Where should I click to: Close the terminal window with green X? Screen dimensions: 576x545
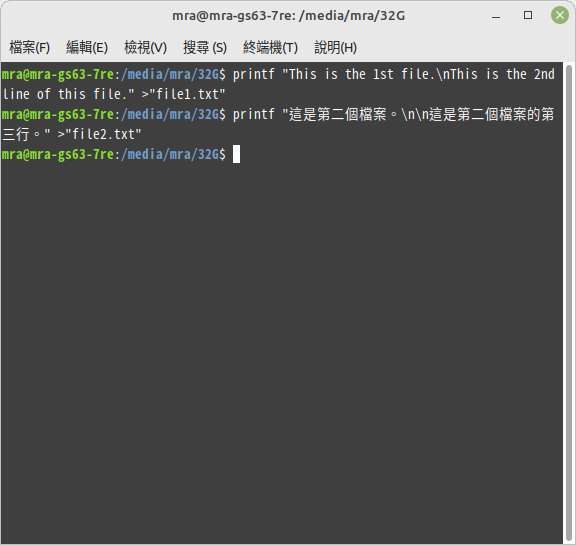pos(560,15)
